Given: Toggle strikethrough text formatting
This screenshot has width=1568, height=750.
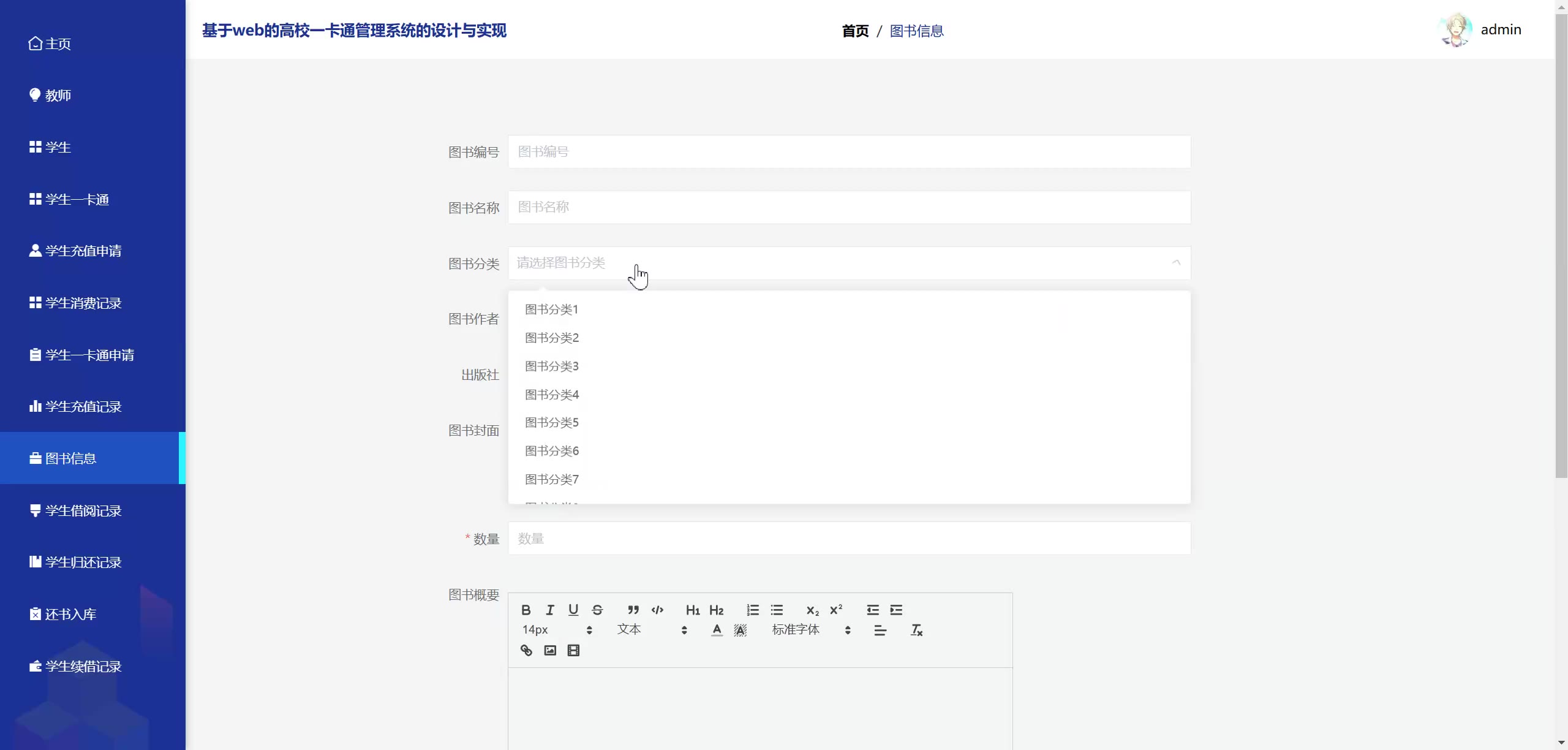Looking at the screenshot, I should click(597, 610).
